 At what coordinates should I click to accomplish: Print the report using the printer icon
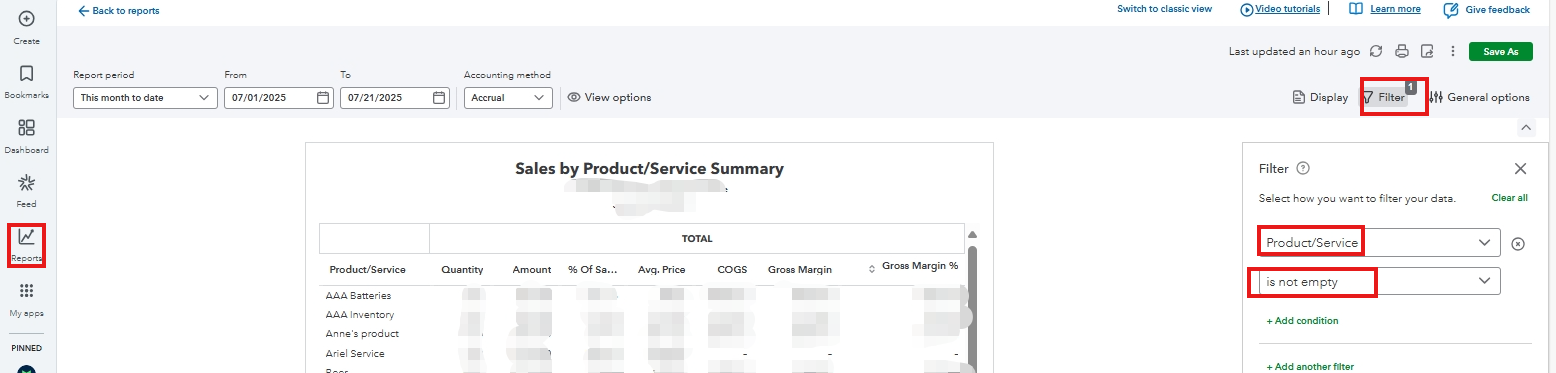[x=1402, y=51]
